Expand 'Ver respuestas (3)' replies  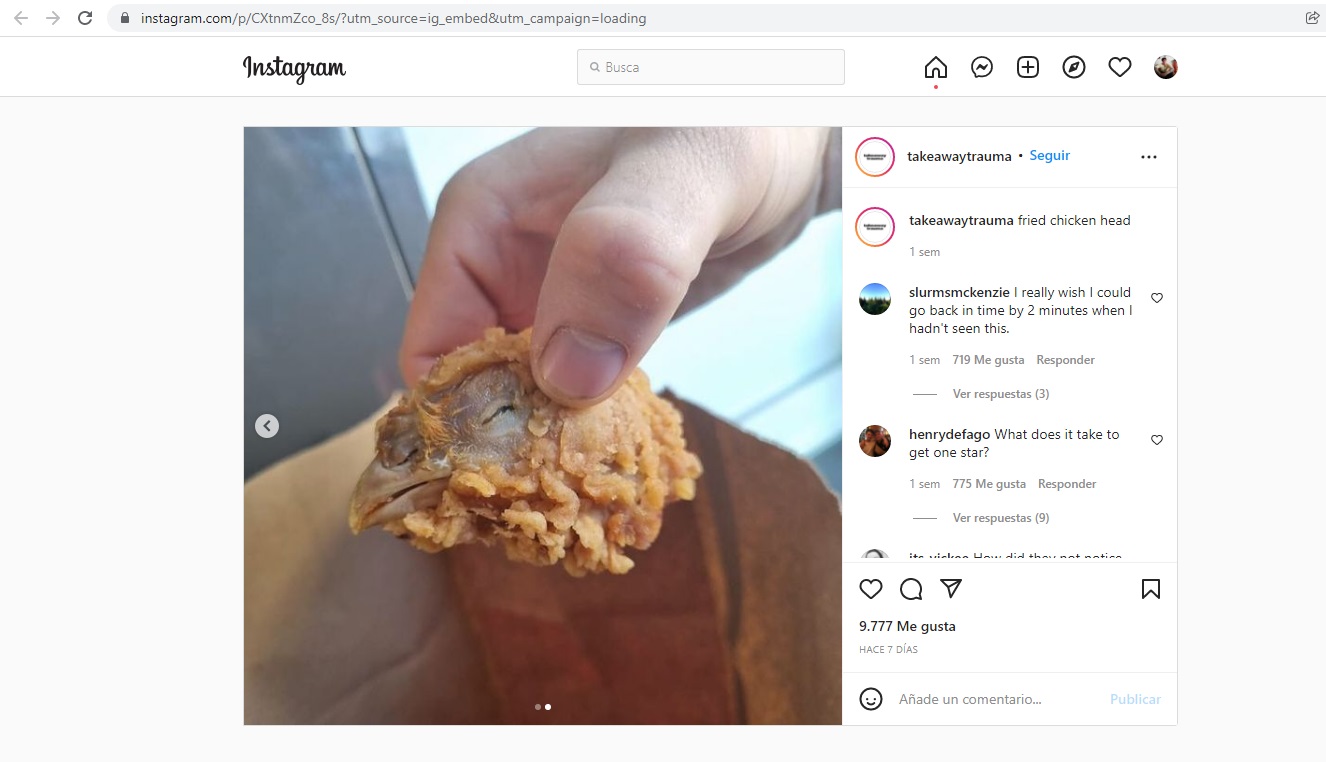click(x=1000, y=394)
